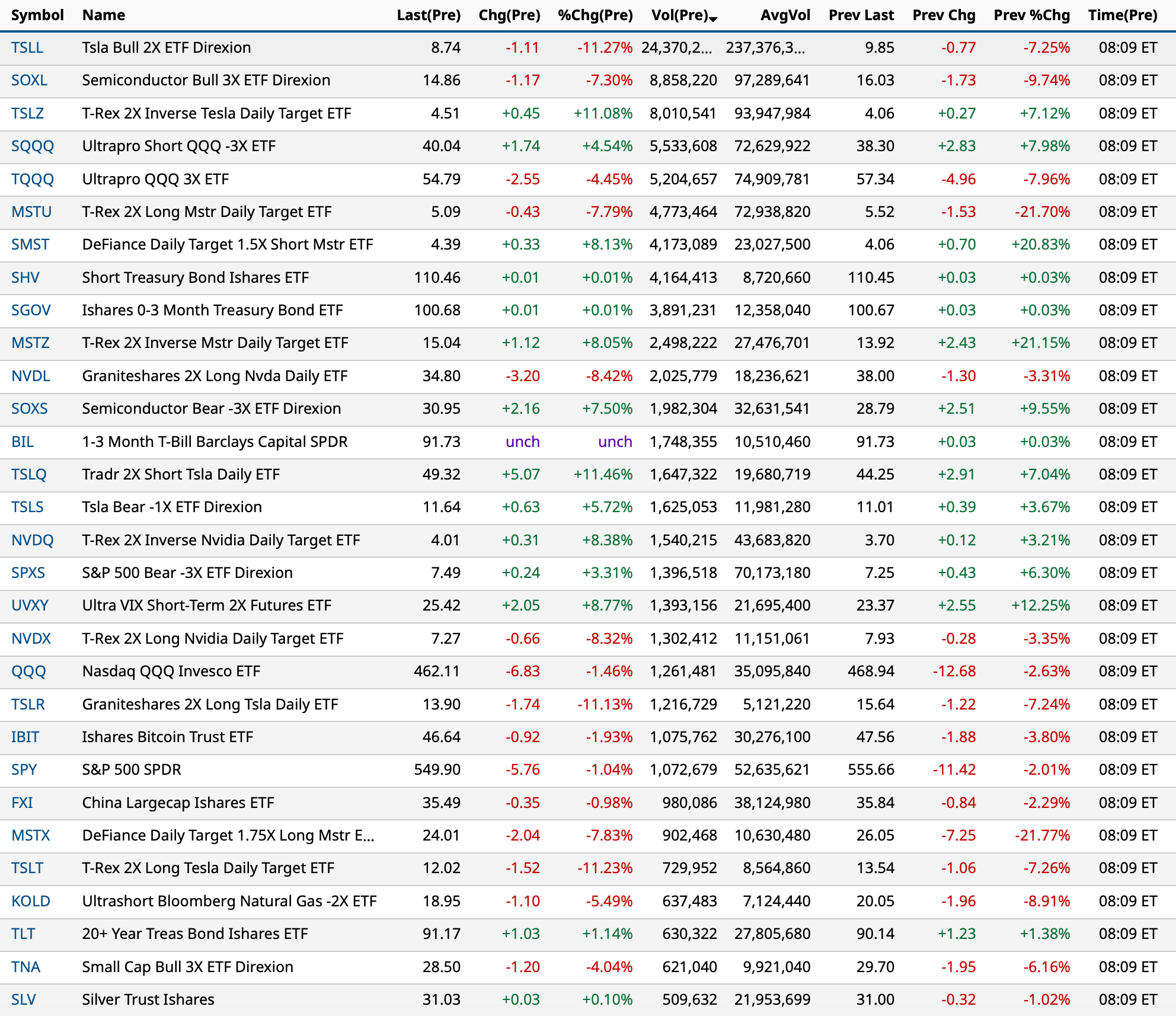The width and height of the screenshot is (1176, 1016).
Task: Click the QQQ ticker link
Action: pos(28,671)
